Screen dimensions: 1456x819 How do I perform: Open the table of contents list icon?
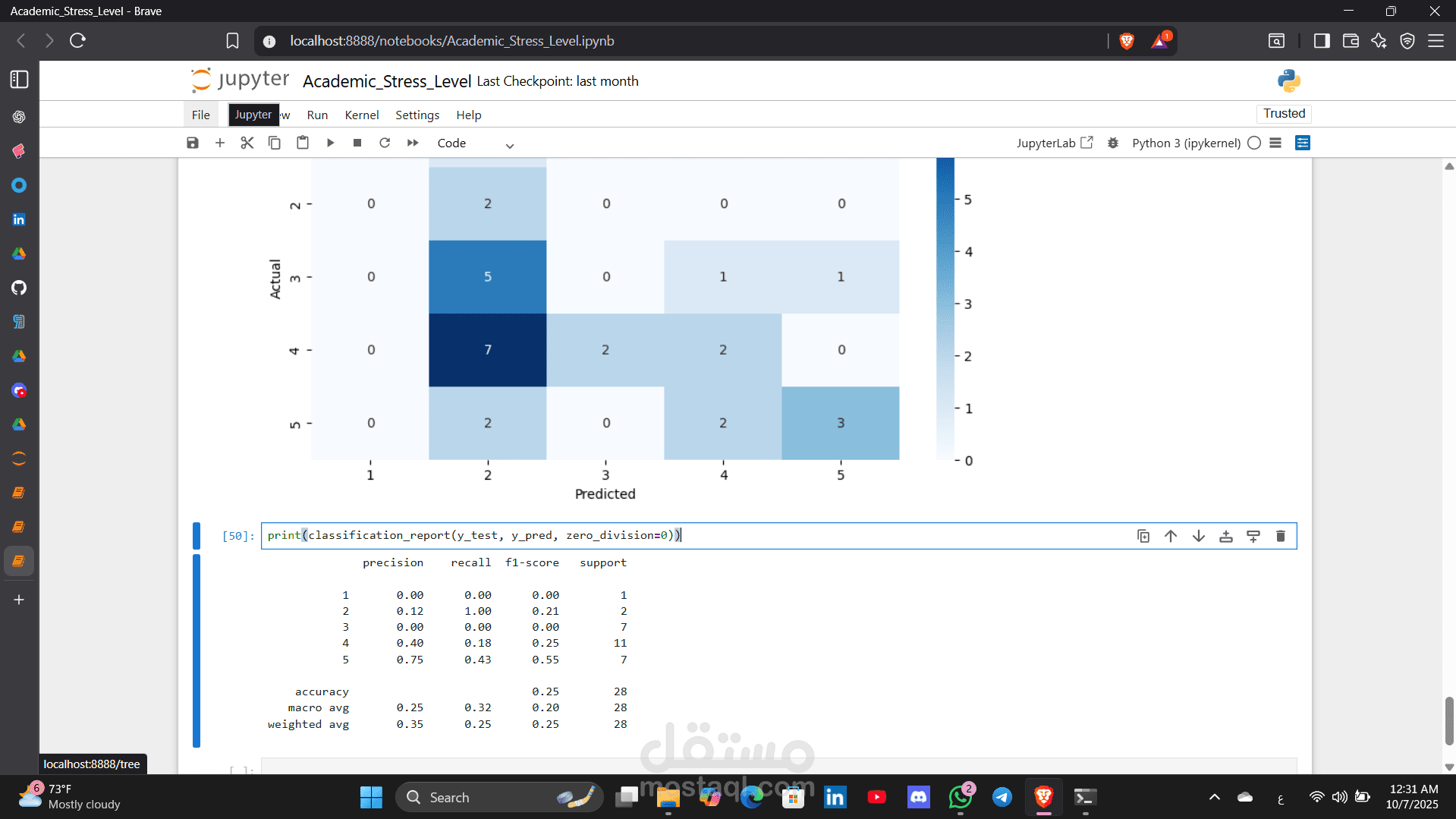(x=1275, y=143)
